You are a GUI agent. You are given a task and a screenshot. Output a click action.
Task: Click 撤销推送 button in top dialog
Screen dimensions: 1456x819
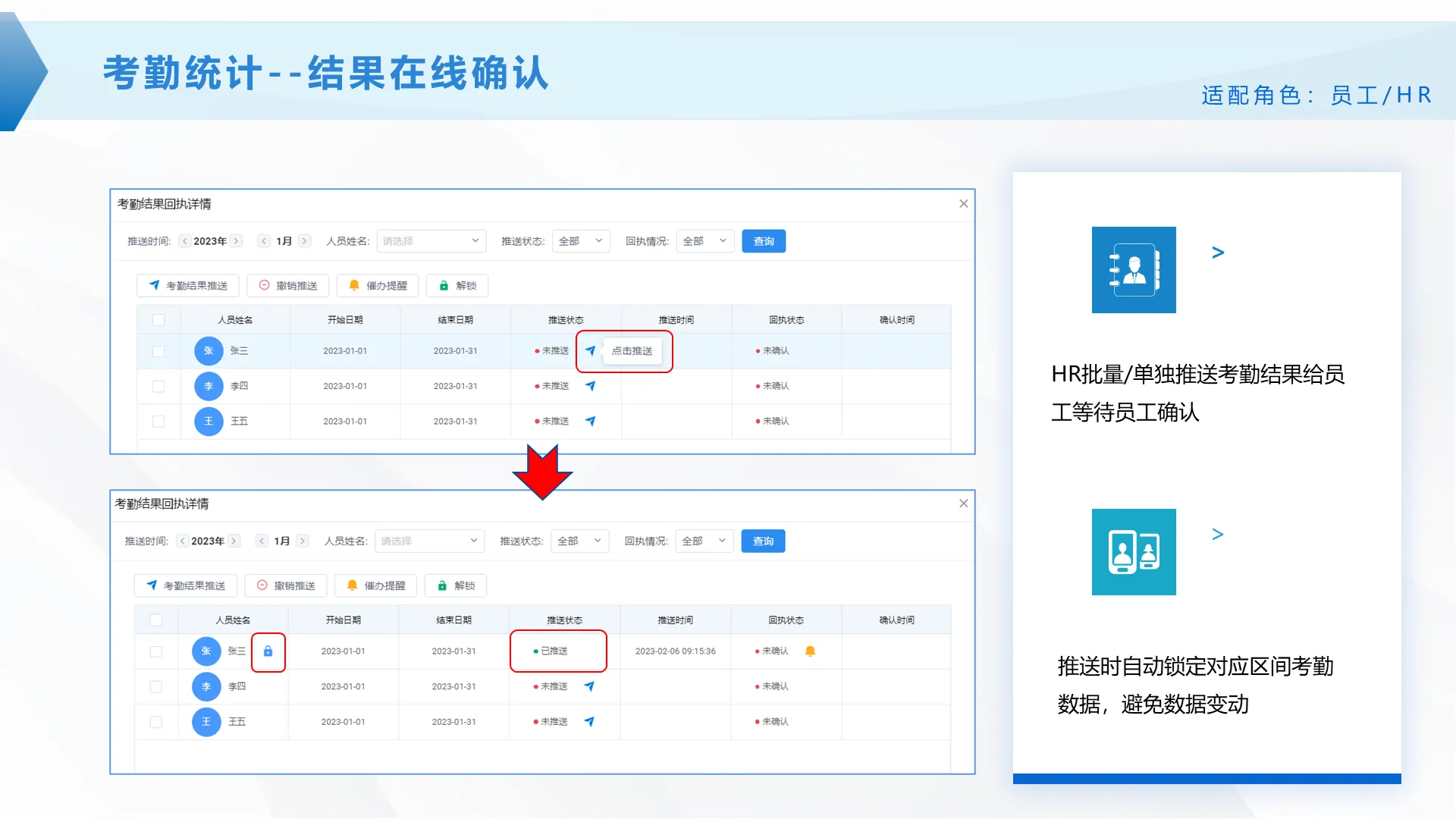pyautogui.click(x=288, y=286)
